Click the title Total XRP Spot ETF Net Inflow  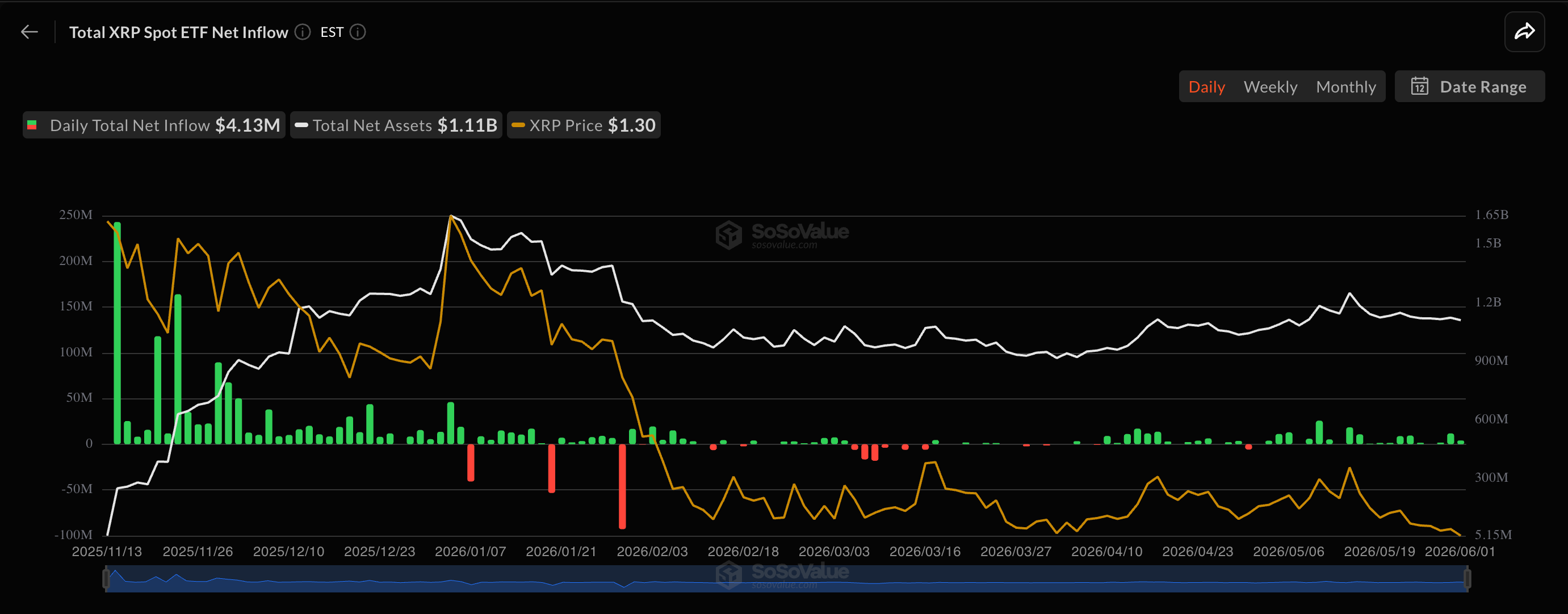tap(178, 32)
